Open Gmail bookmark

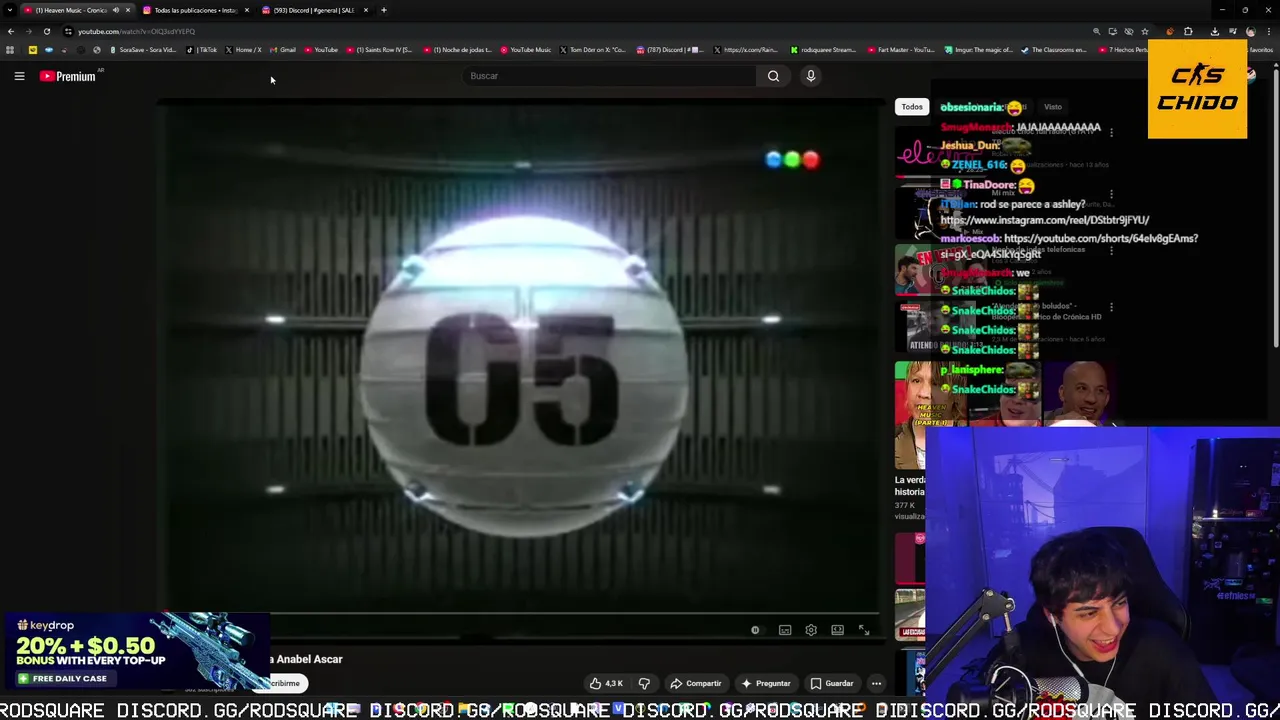[x=283, y=50]
